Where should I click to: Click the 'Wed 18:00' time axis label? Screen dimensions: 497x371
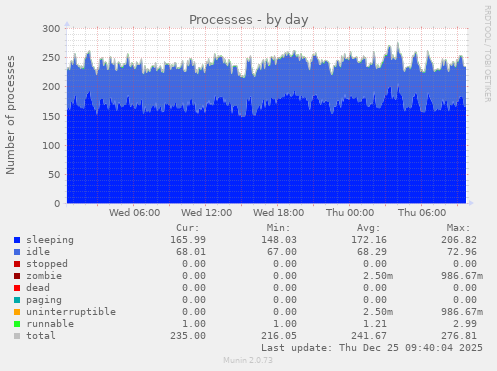point(278,213)
